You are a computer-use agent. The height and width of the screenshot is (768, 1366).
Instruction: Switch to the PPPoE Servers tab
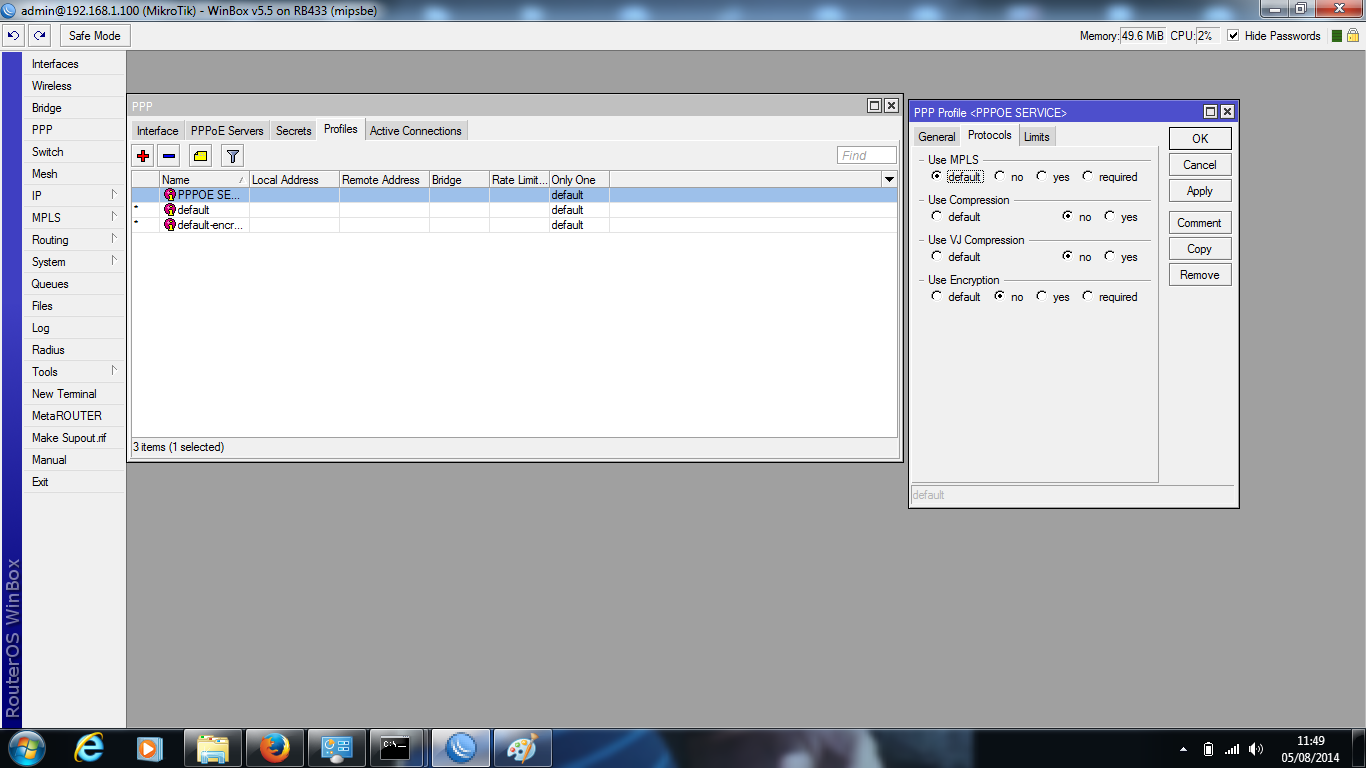(227, 131)
